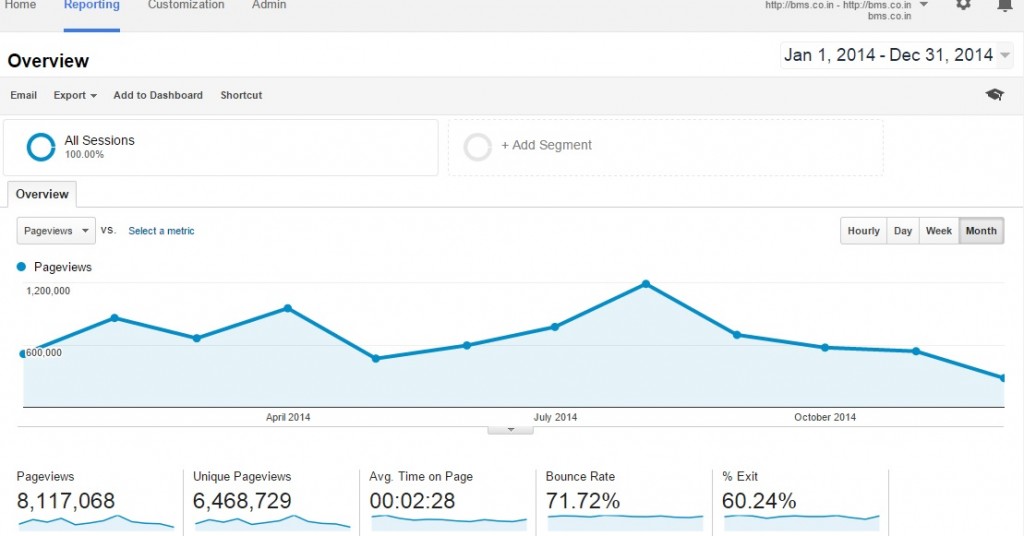Open the Admin tab
Image resolution: width=1024 pixels, height=536 pixels.
[269, 6]
